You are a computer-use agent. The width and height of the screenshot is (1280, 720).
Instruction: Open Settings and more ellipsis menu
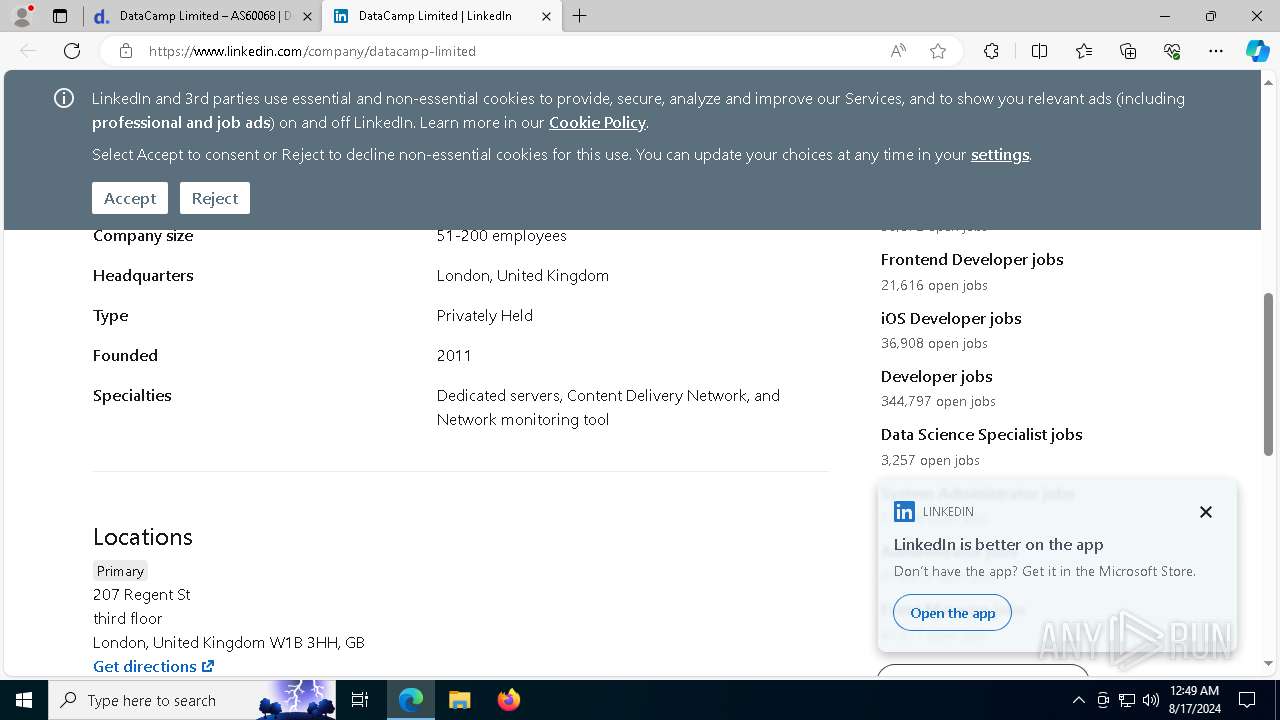(x=1216, y=51)
